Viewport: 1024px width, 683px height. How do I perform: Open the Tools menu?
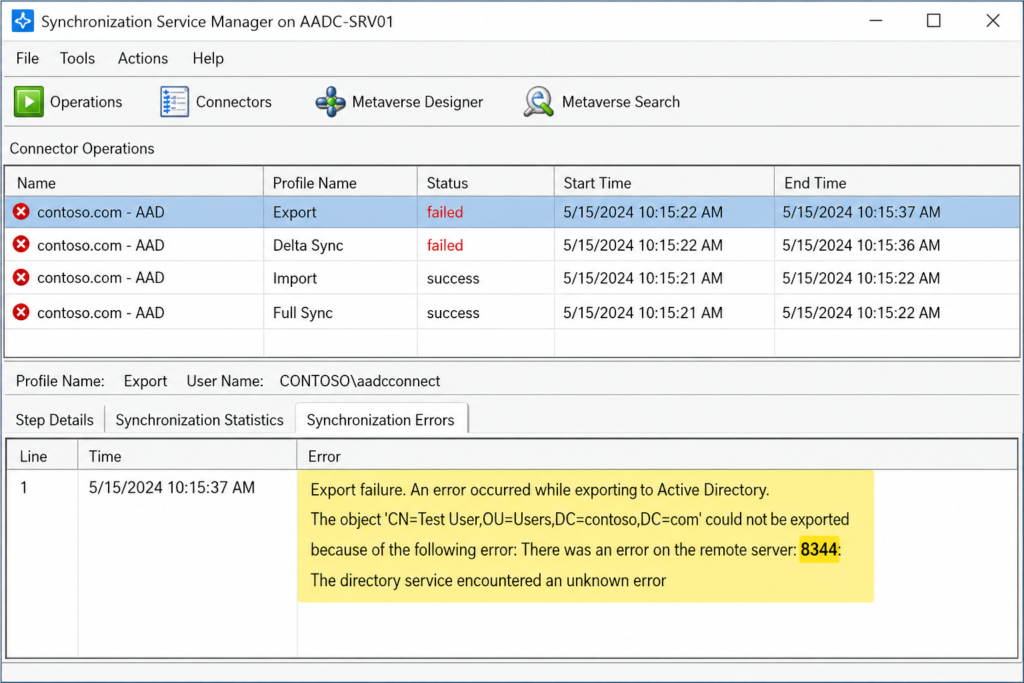(x=77, y=59)
